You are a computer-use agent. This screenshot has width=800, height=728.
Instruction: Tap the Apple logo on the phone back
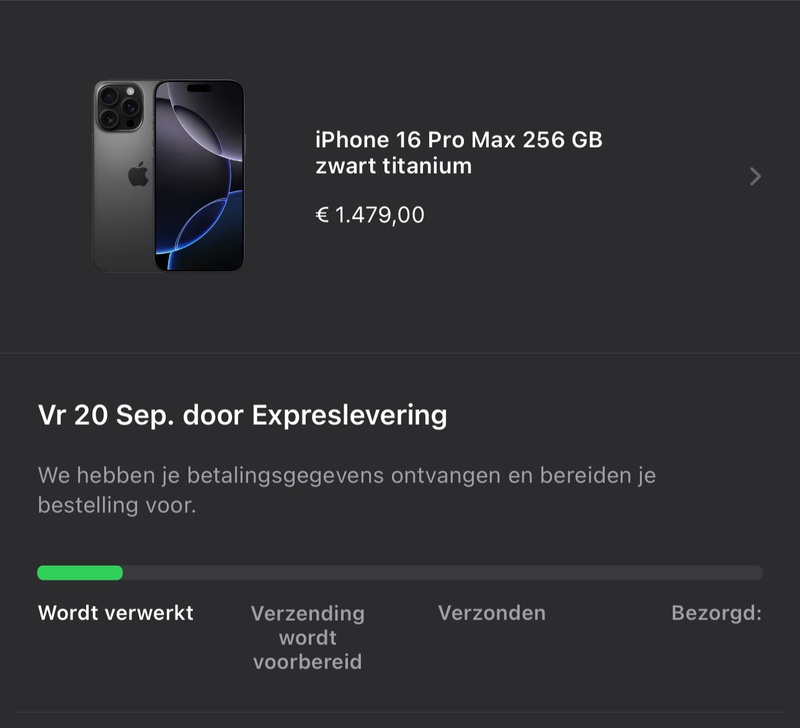(138, 174)
